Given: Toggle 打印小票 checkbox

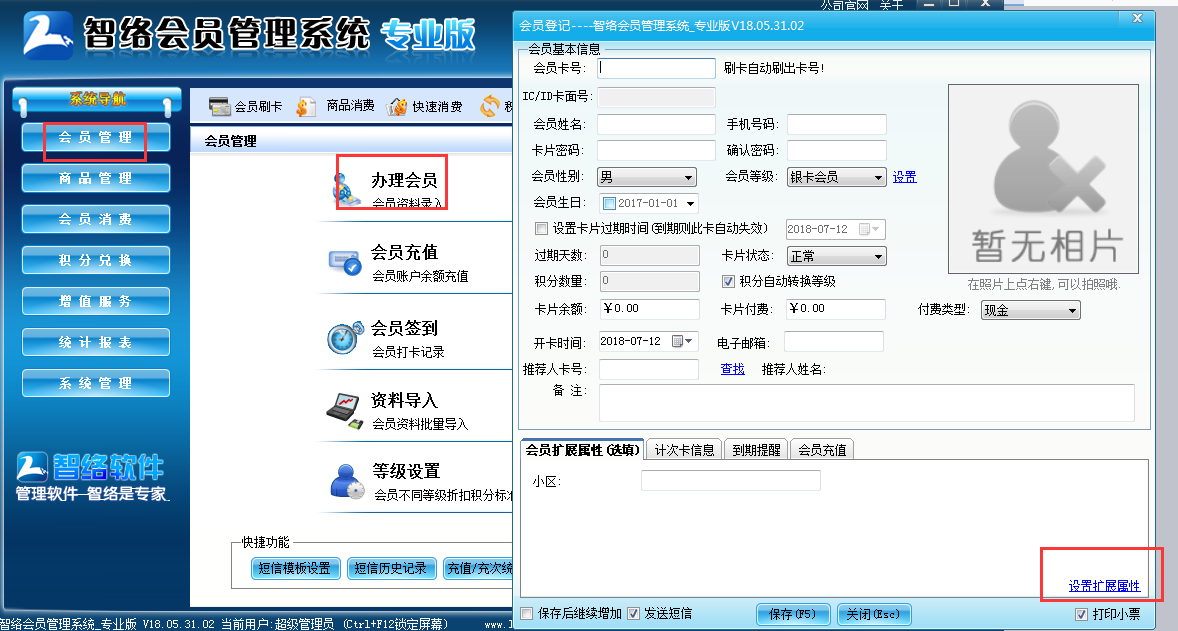Looking at the screenshot, I should click(1081, 614).
